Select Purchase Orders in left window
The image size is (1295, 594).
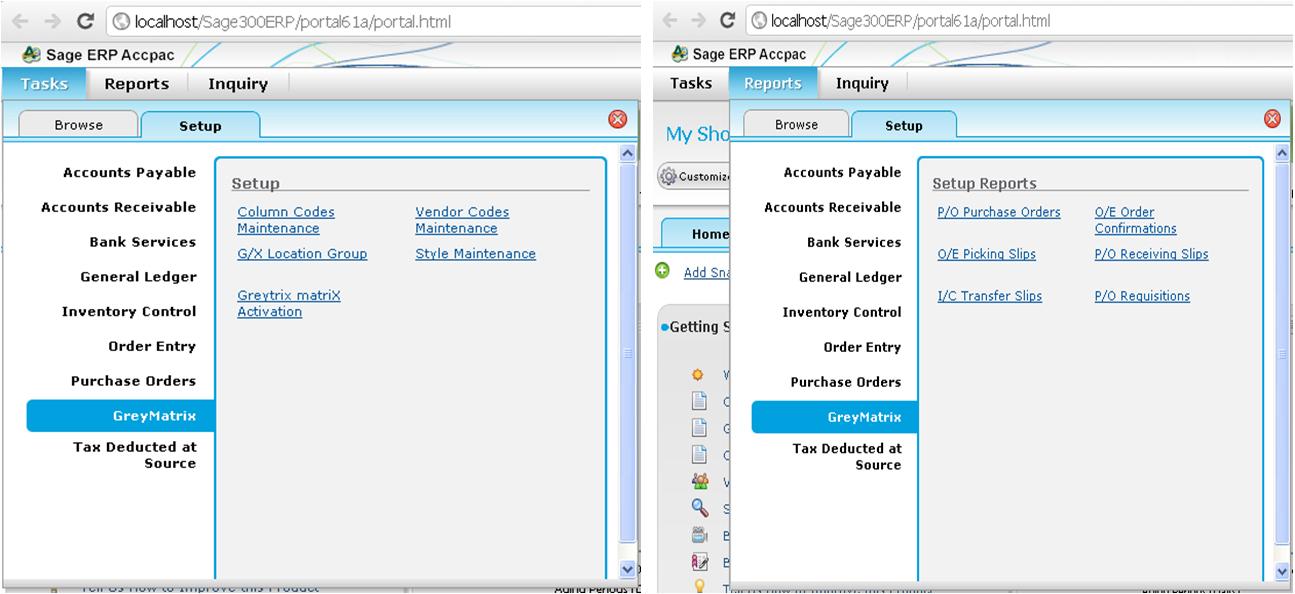134,381
